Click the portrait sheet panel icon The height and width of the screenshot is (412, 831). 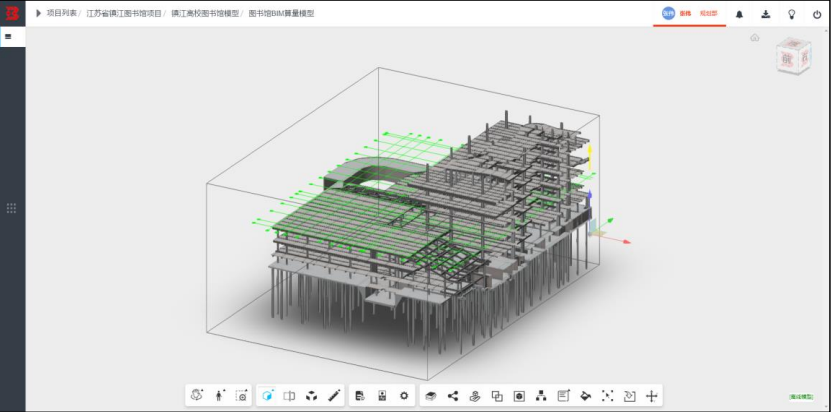(x=382, y=396)
